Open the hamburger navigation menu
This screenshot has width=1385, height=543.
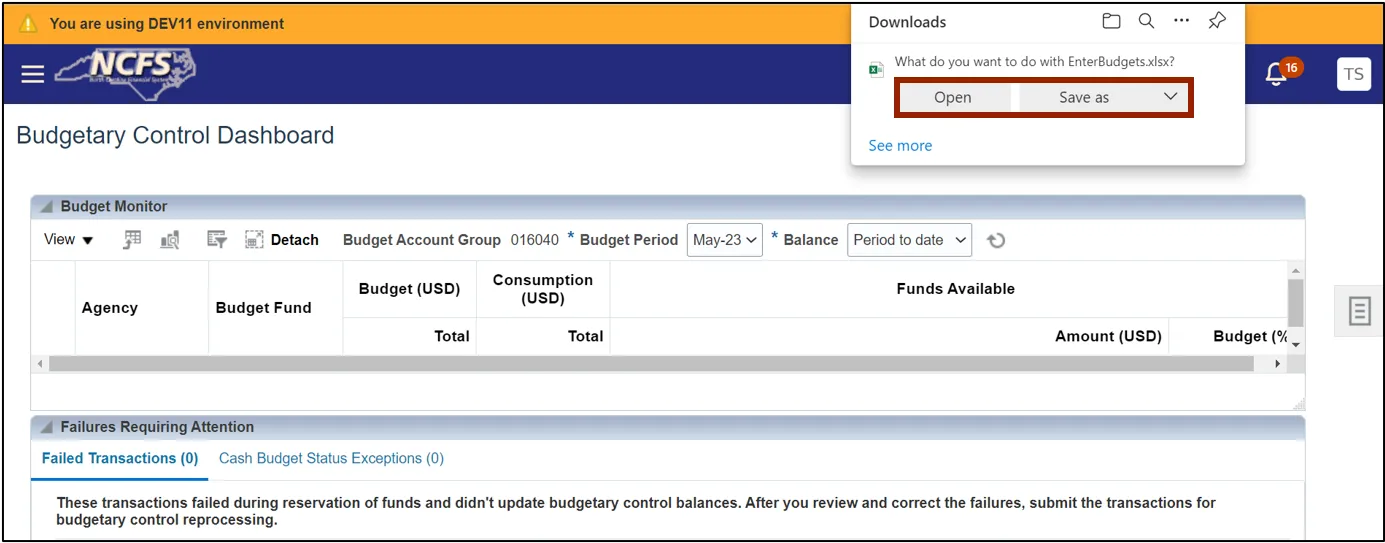tap(33, 74)
